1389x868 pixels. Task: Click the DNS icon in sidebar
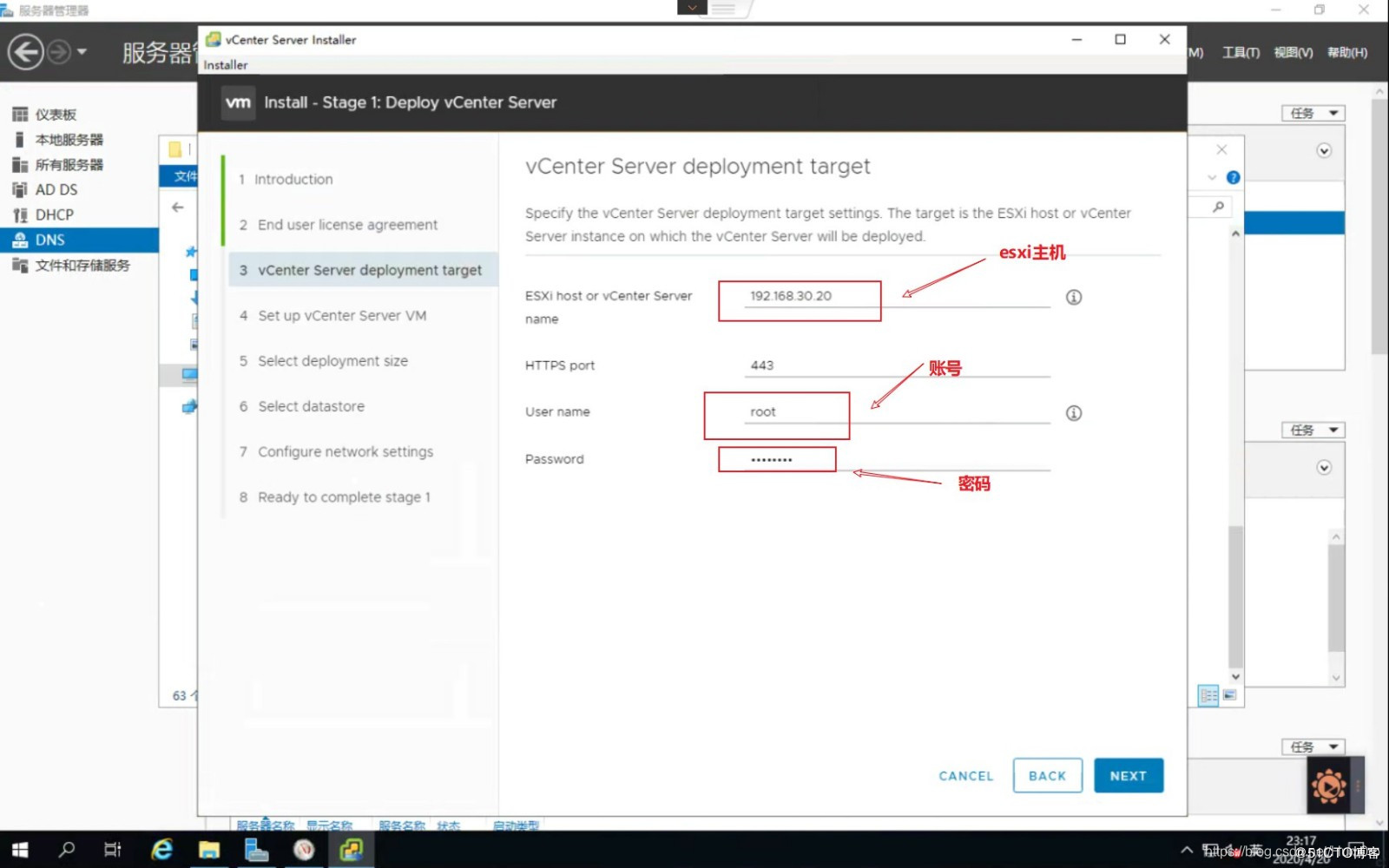(20, 240)
